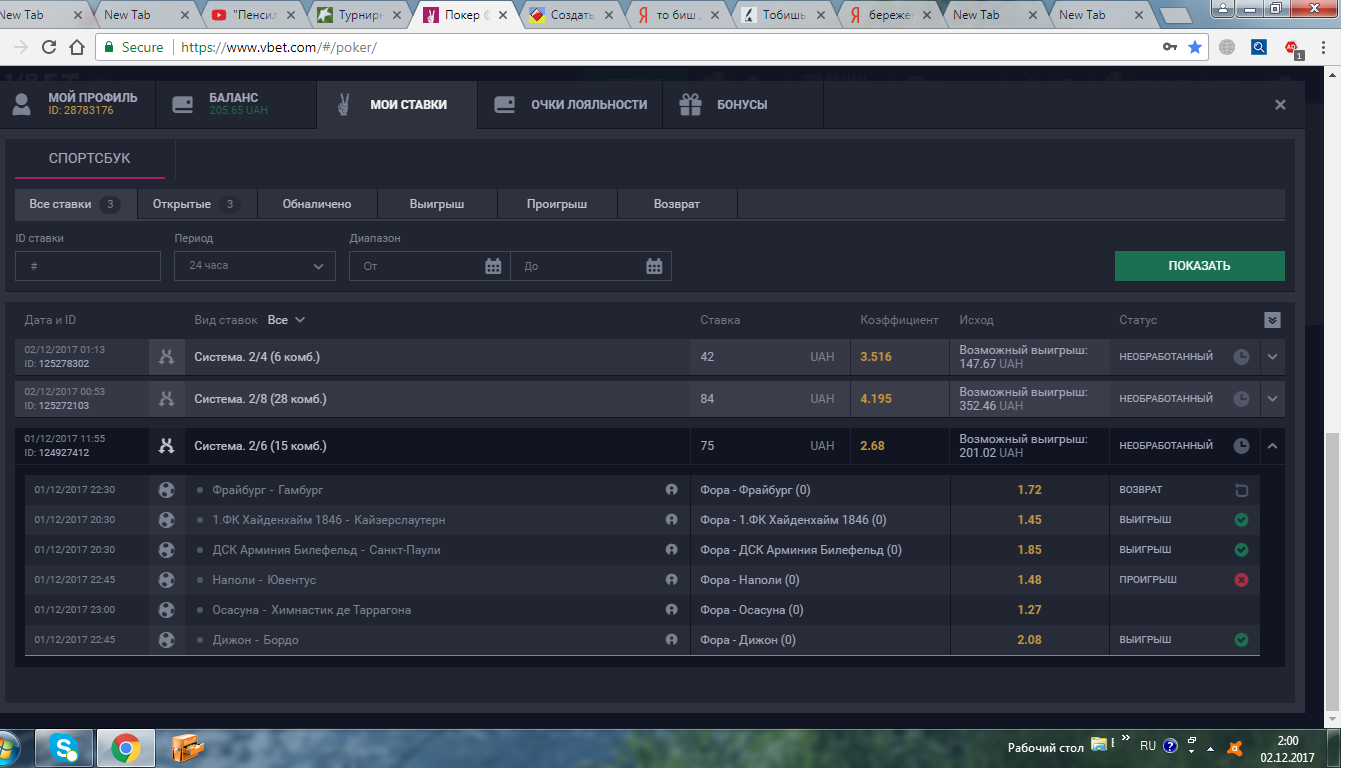Click the RU language indicator in tray
Viewport: 1366px width, 768px height.
pos(1148,746)
